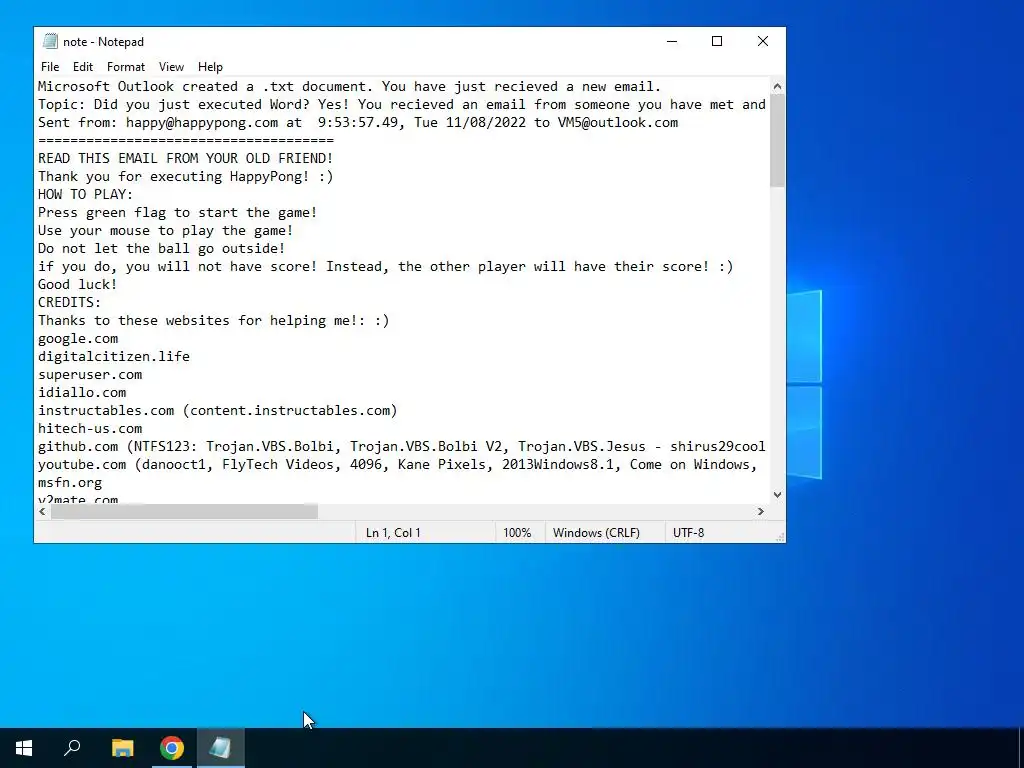The width and height of the screenshot is (1024, 768).
Task: Click the 100% zoom status entry
Action: coord(517,533)
